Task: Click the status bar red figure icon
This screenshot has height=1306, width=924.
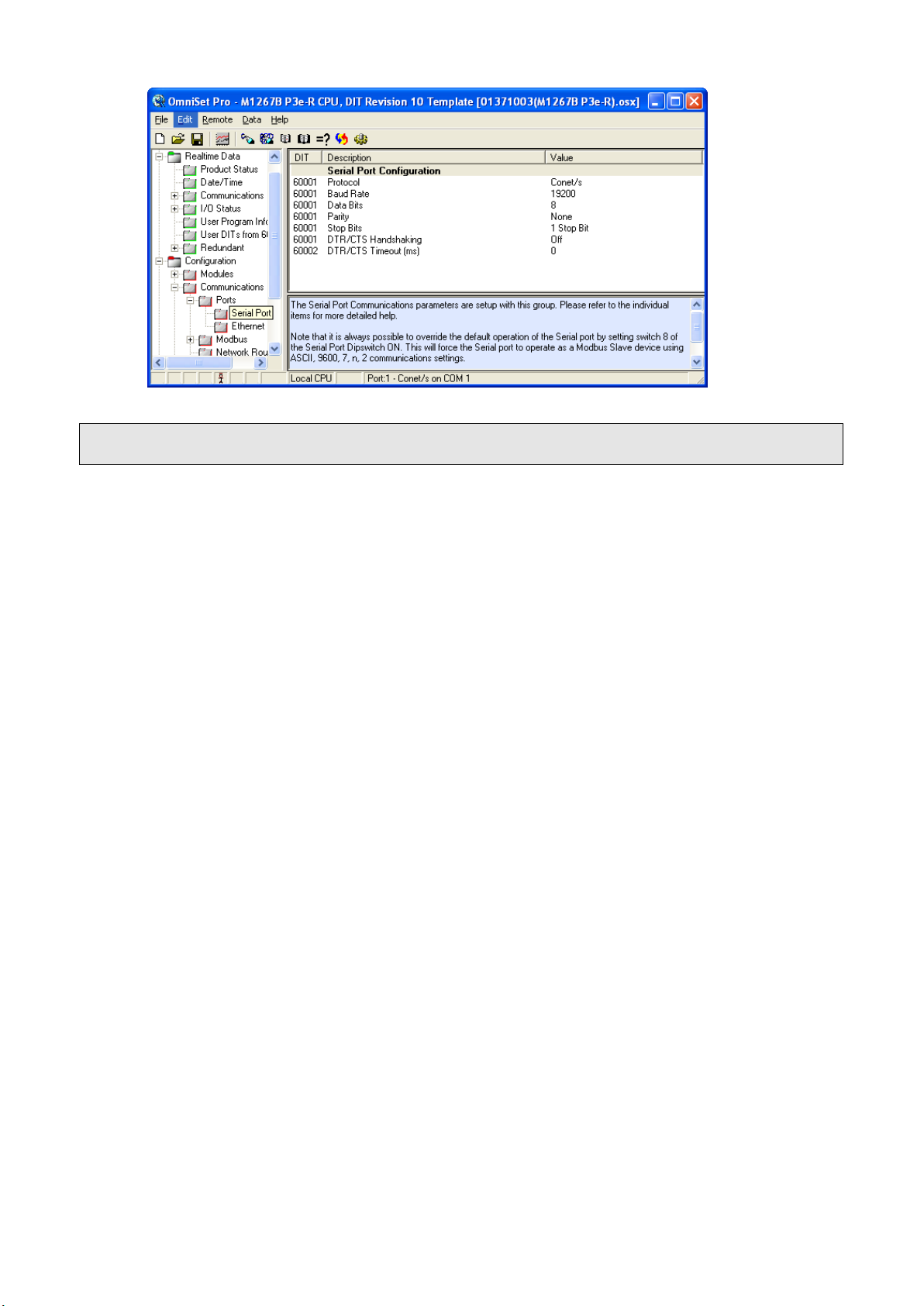Action: tap(221, 378)
